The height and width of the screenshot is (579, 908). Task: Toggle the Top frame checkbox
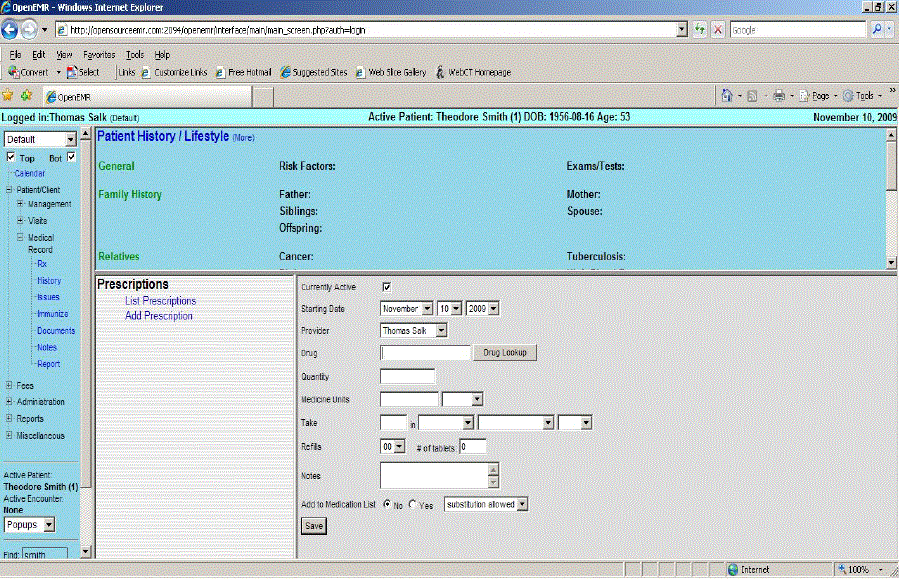point(10,158)
